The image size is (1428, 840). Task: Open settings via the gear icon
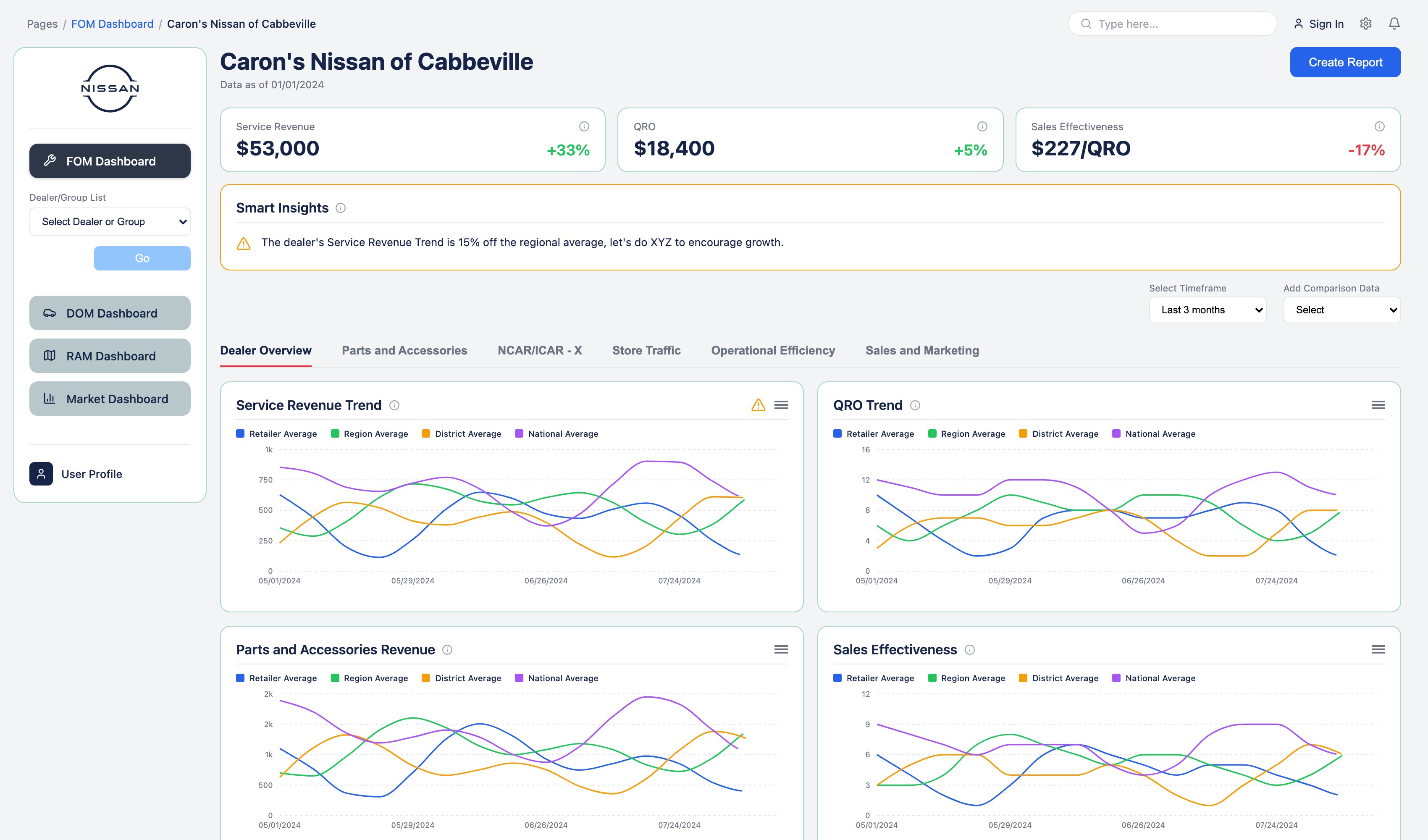click(x=1366, y=23)
